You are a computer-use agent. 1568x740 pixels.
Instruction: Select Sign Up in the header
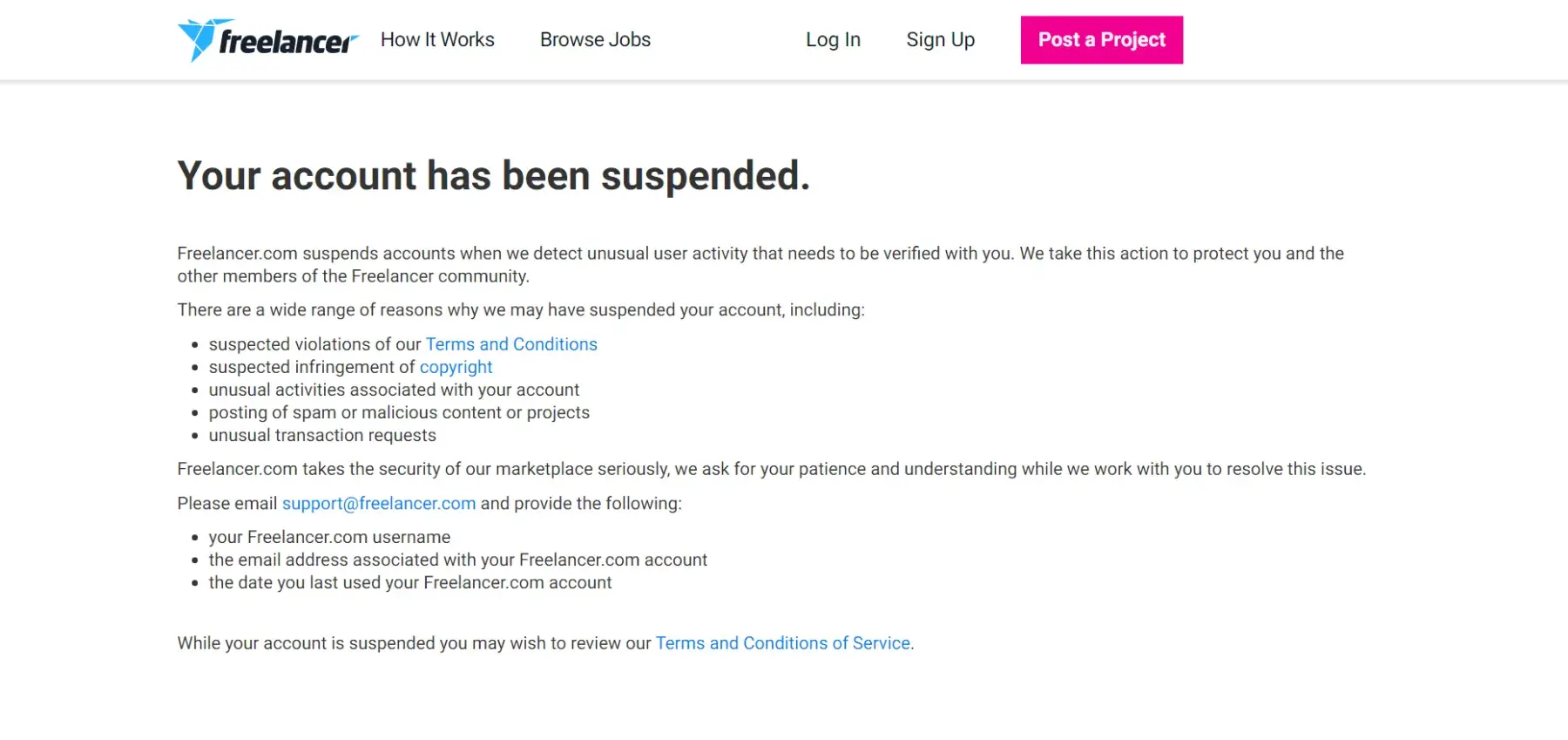[940, 40]
